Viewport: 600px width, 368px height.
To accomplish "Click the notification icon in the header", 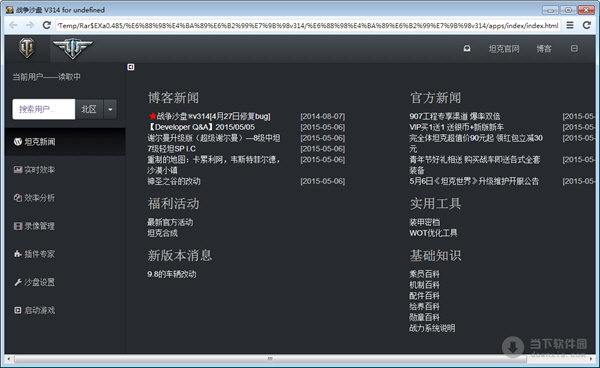I will [x=467, y=49].
